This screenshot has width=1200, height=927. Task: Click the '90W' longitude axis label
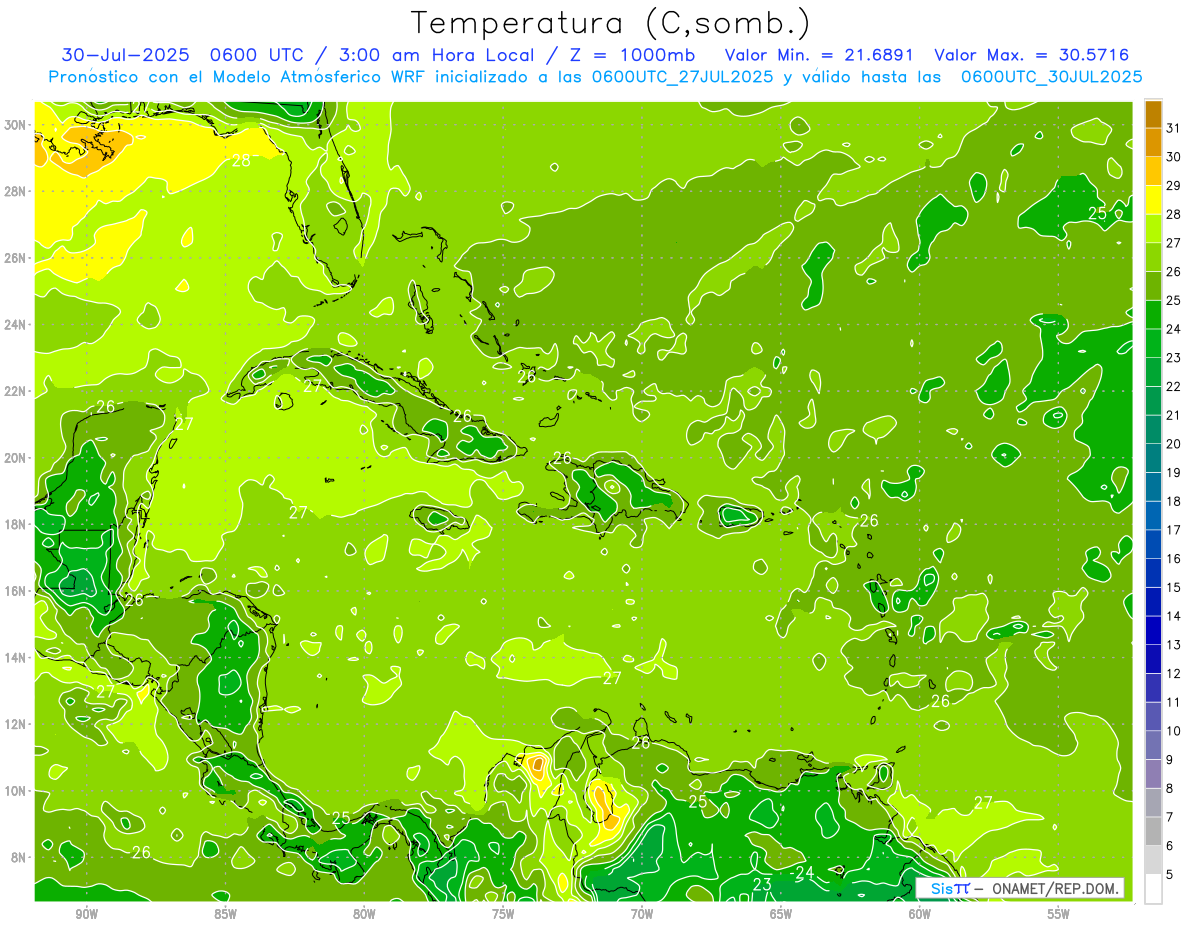(86, 915)
